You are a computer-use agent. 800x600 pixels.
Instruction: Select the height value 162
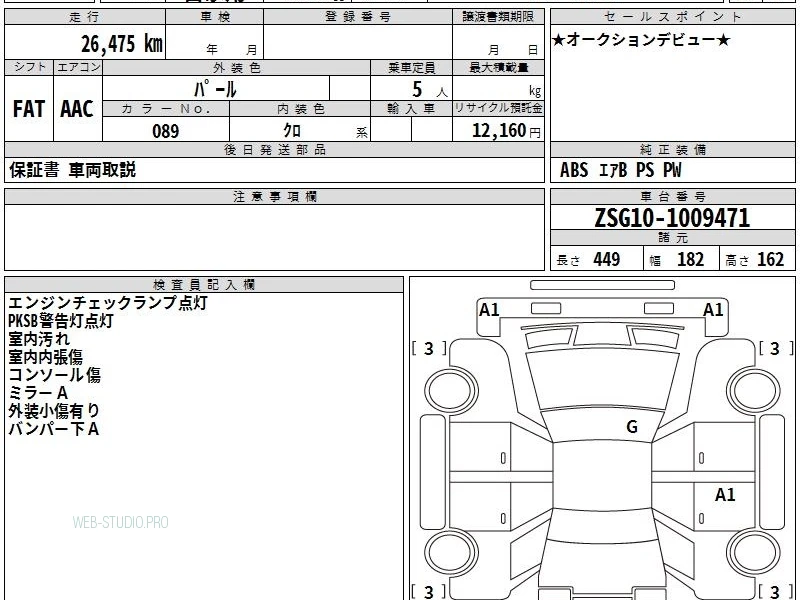click(x=770, y=259)
